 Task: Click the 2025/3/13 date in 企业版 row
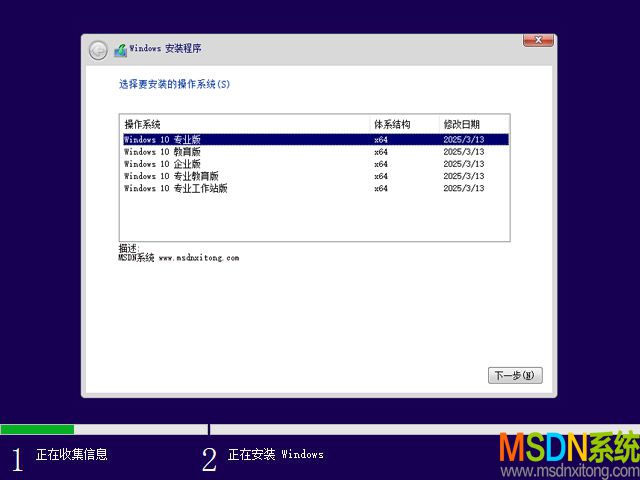coord(464,164)
